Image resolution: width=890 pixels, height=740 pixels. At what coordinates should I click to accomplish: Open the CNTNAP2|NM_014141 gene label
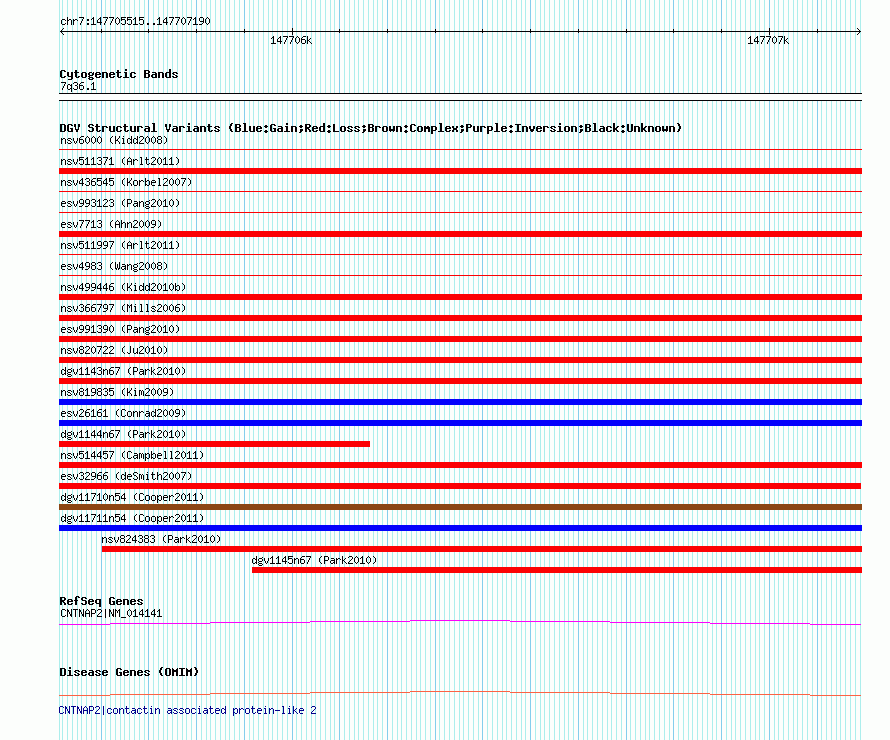111,613
